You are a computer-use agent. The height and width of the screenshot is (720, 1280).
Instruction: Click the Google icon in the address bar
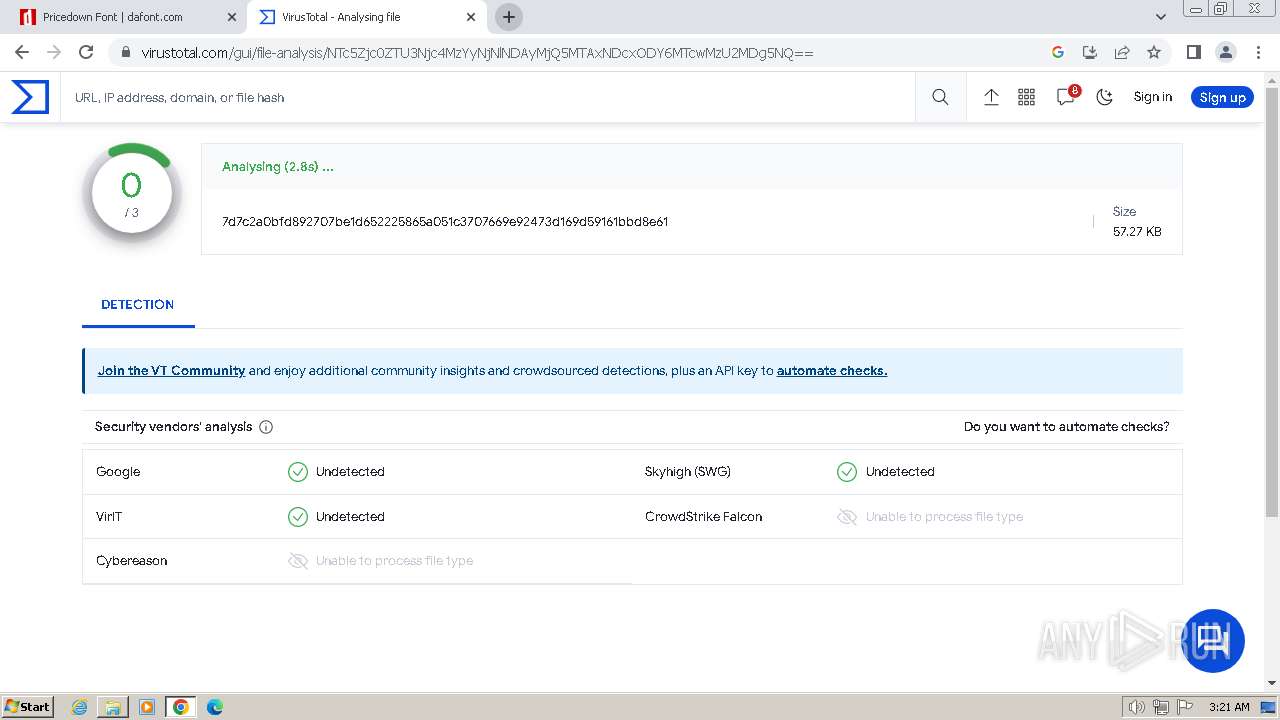click(1058, 52)
